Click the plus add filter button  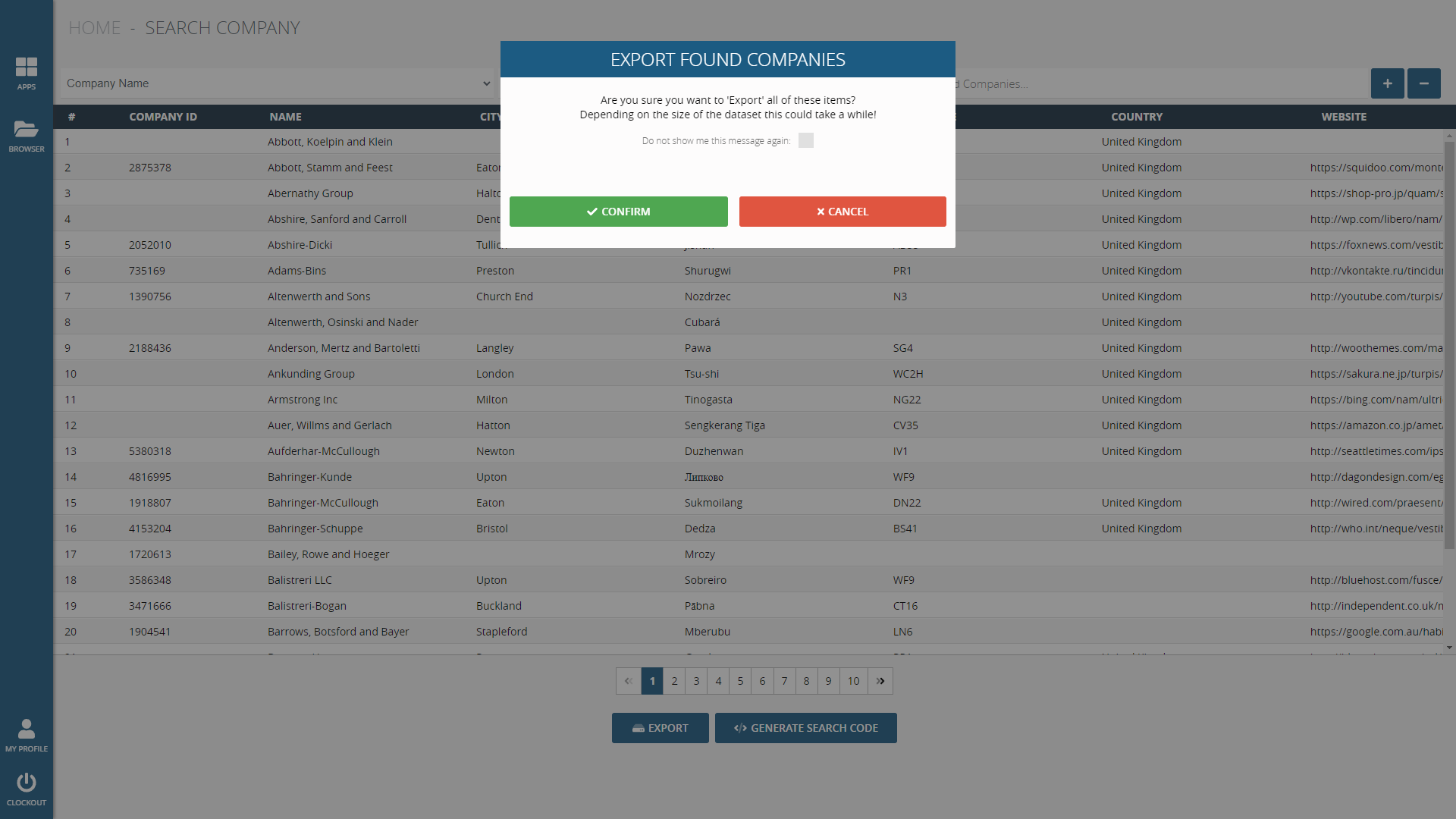pyautogui.click(x=1387, y=83)
